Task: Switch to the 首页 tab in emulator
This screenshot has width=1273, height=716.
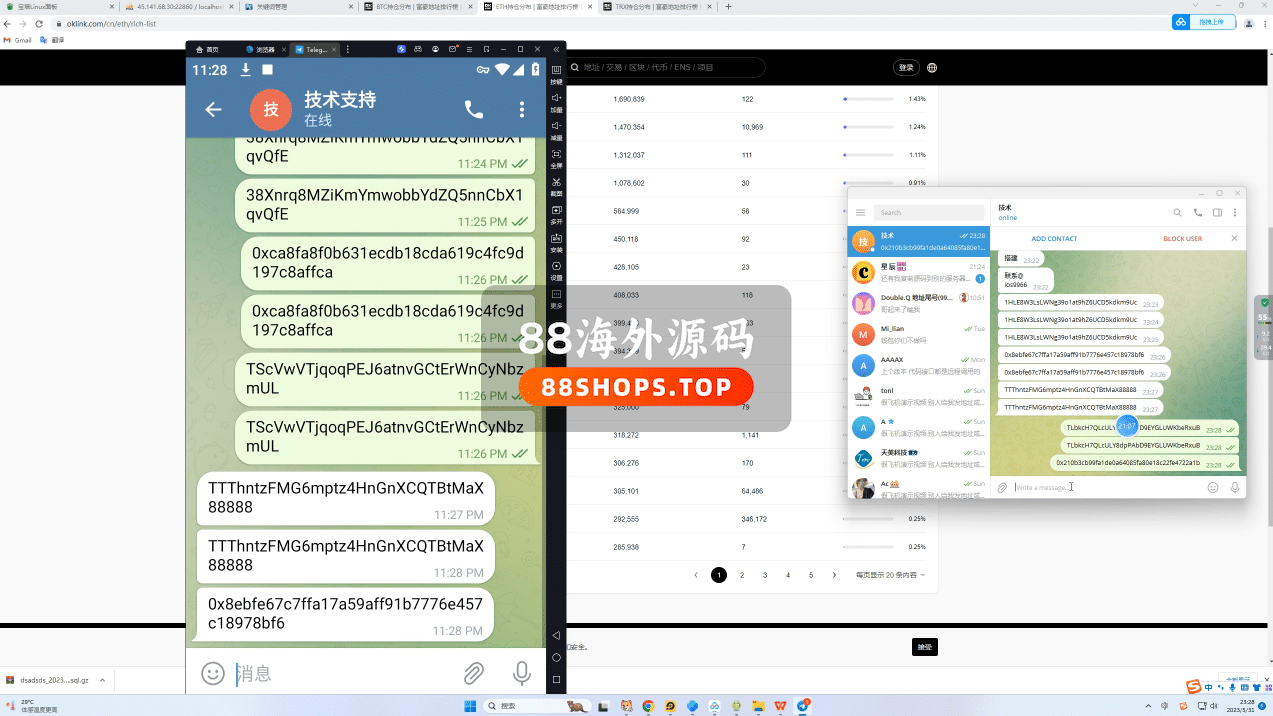Action: [207, 49]
